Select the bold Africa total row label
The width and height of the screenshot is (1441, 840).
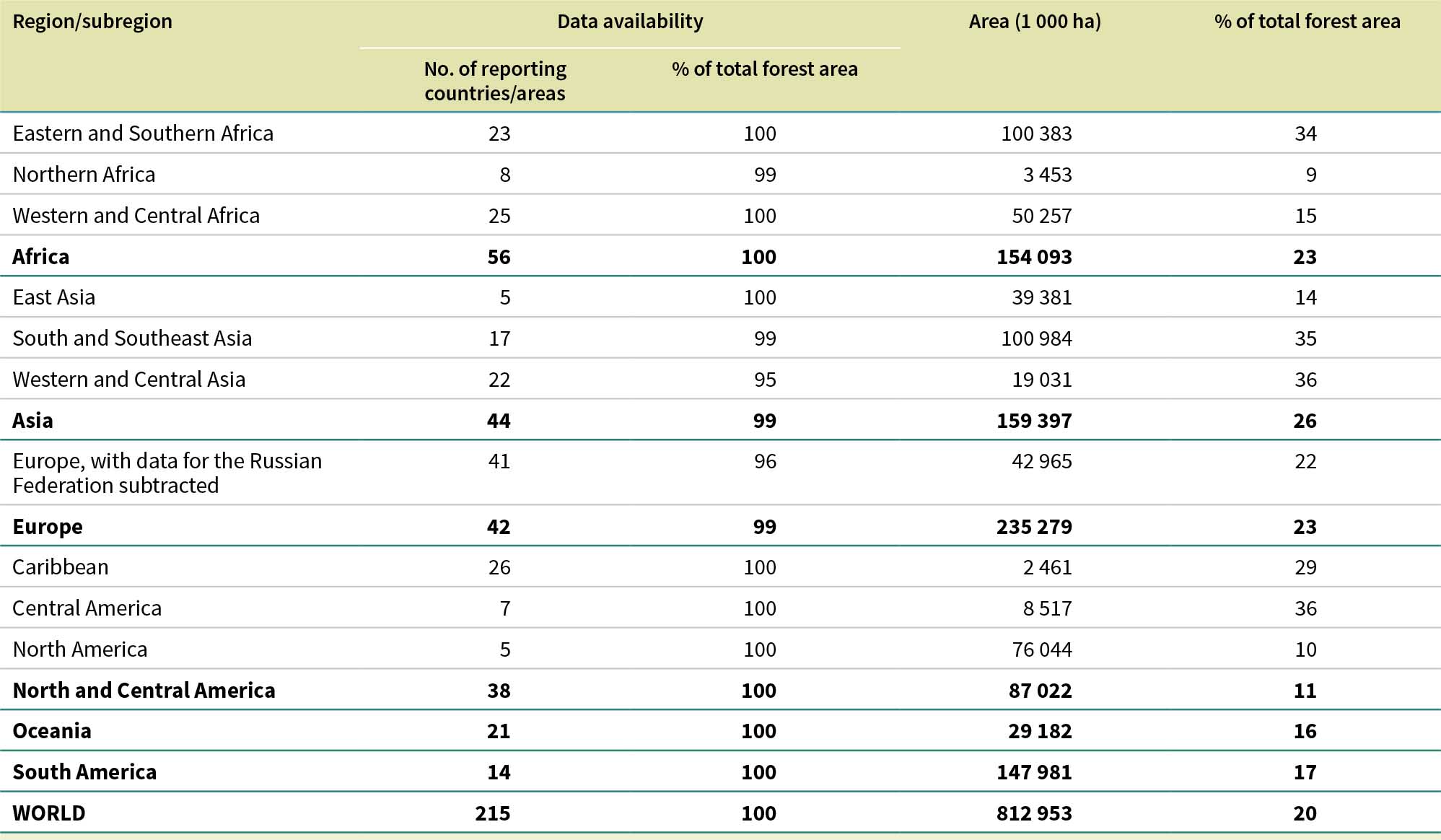point(41,257)
